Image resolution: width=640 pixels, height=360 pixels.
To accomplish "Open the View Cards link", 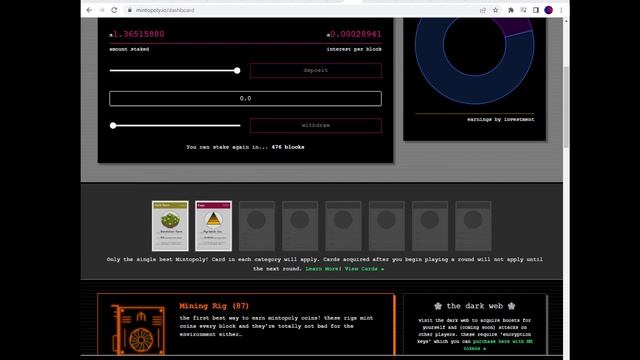I will (364, 269).
